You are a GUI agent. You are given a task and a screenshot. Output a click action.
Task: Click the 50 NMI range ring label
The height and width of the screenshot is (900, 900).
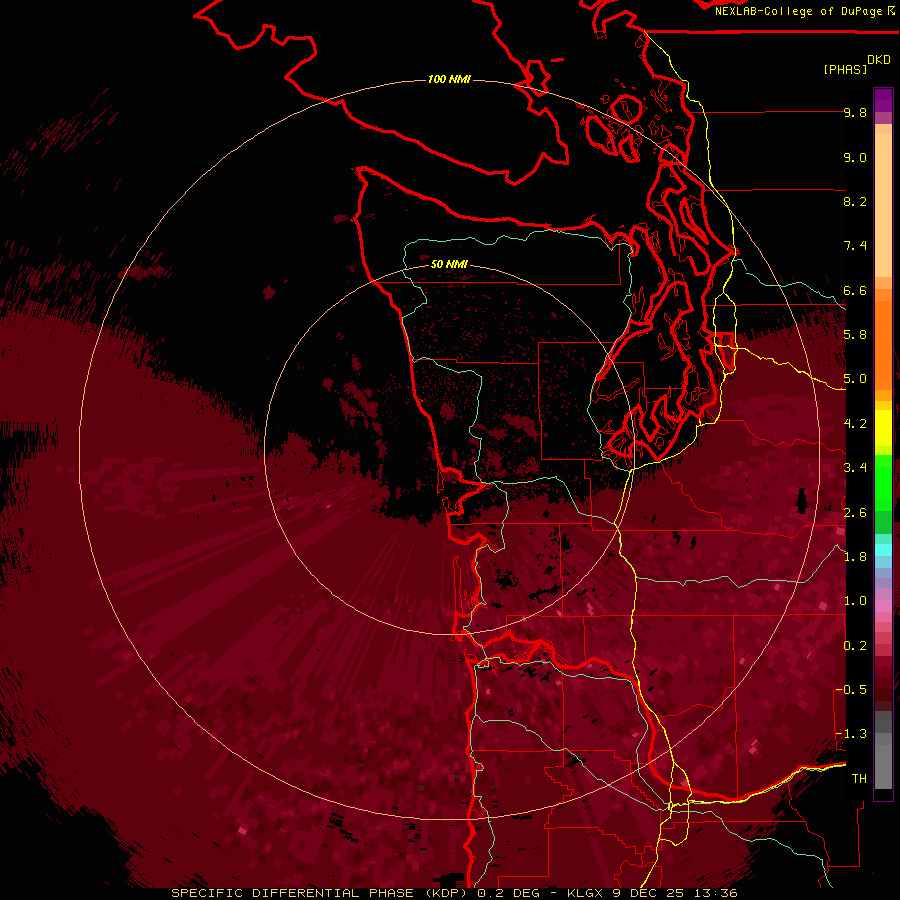[449, 264]
